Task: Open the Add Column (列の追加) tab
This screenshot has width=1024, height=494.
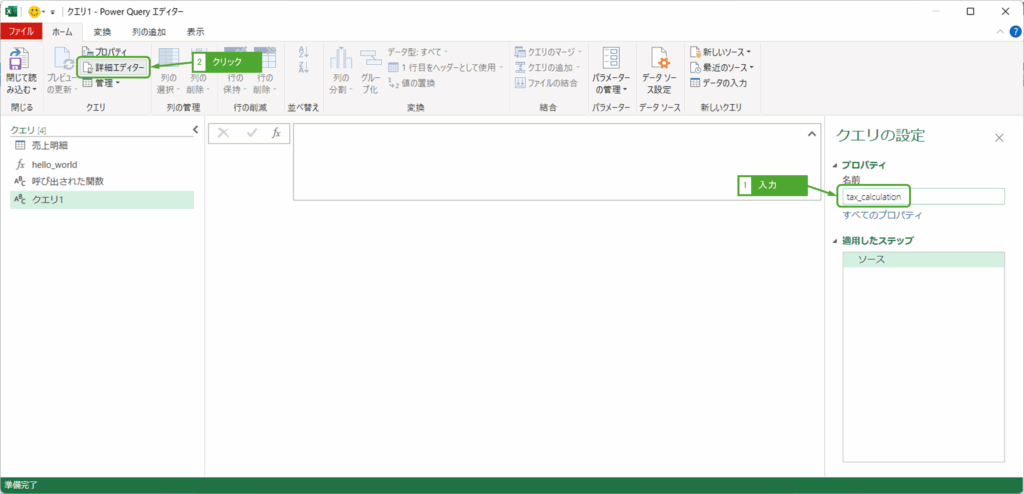Action: 150,32
